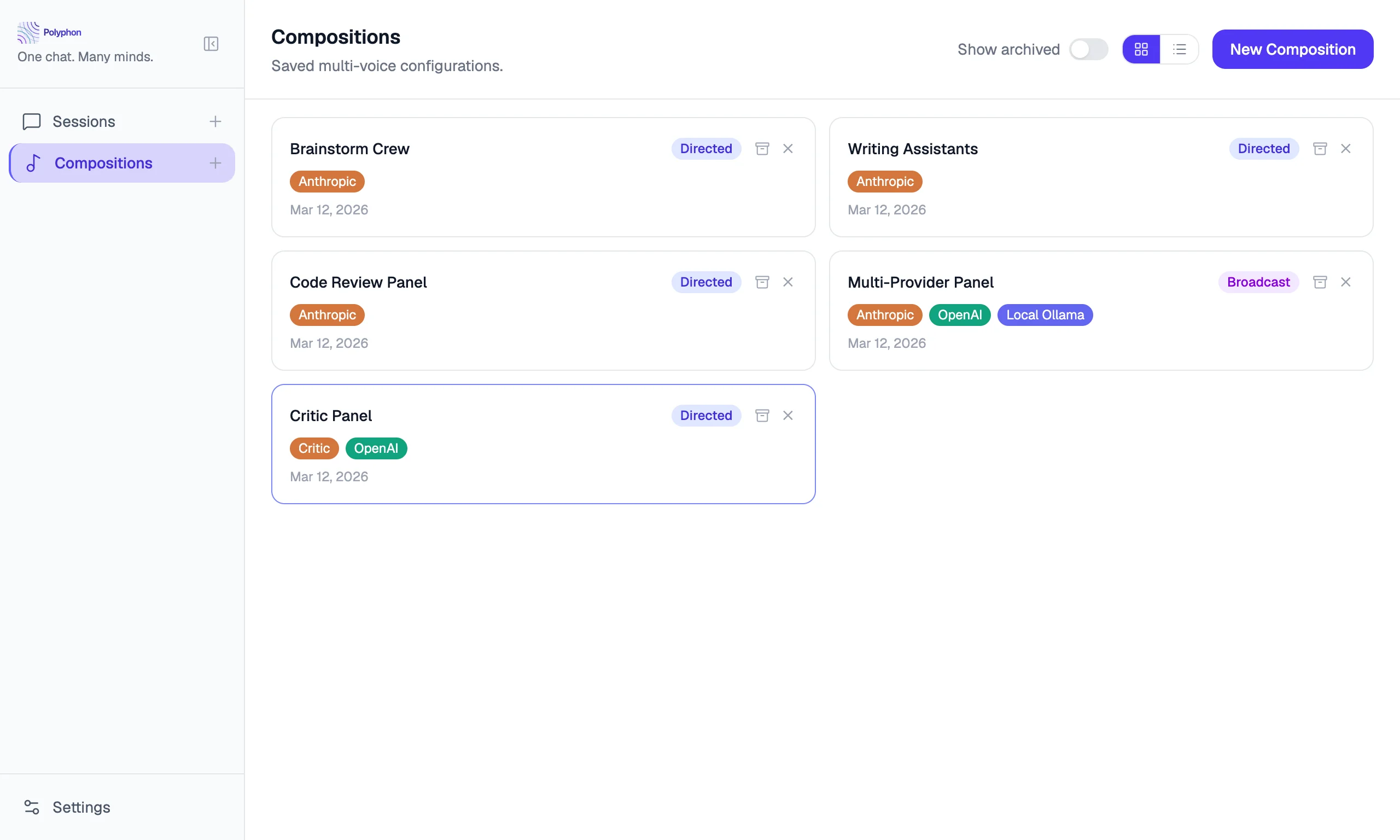Viewport: 1400px width, 840px height.
Task: Click the Broadcast mode badge
Action: tap(1258, 282)
